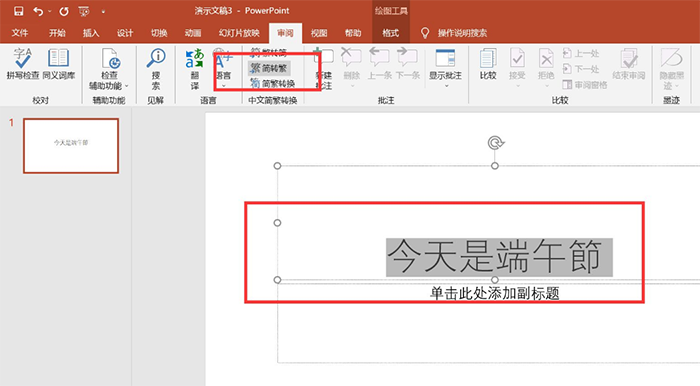
Task: Go to the previous comment with 上一条
Action: tap(379, 65)
